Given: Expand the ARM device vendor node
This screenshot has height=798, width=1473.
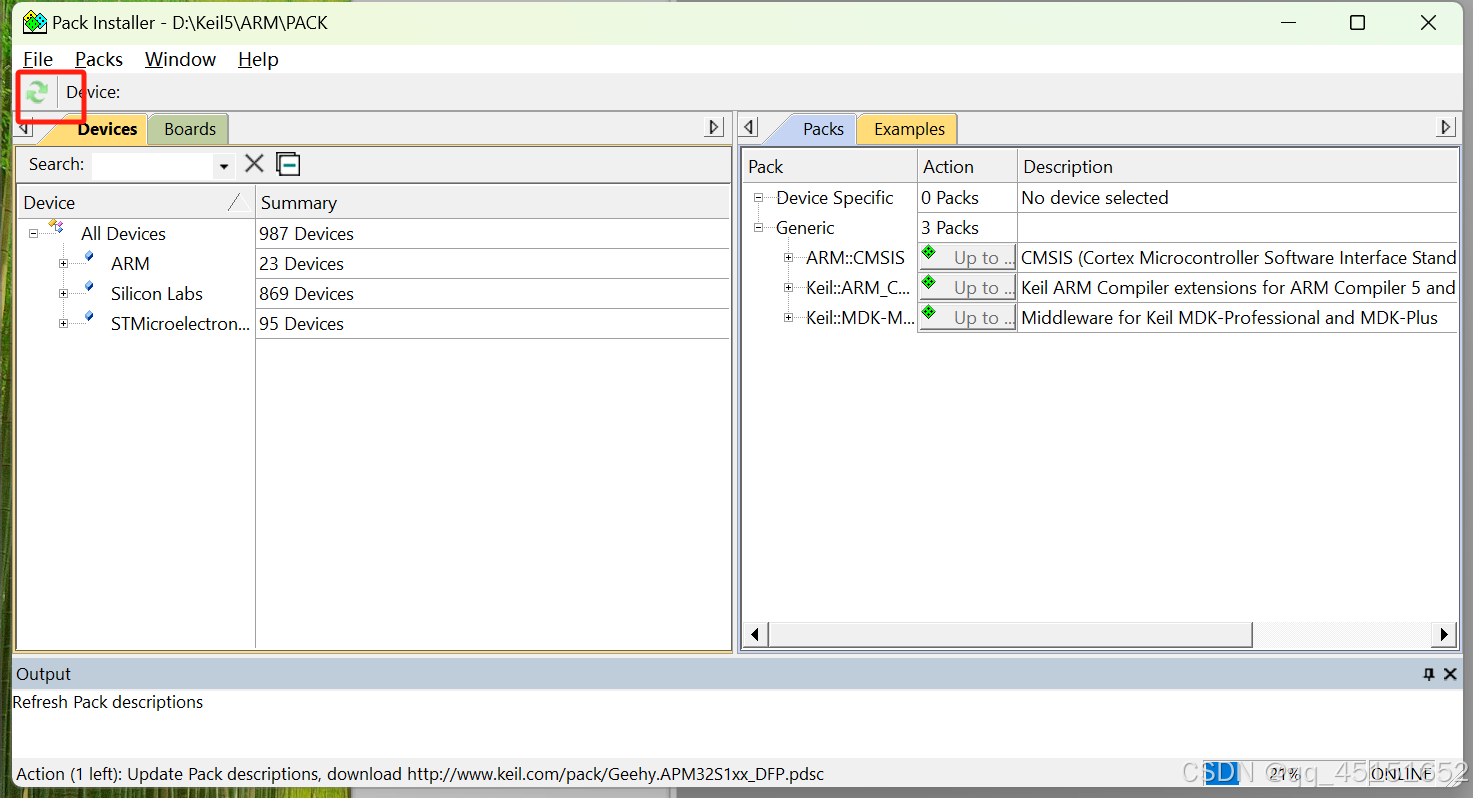Looking at the screenshot, I should coord(63,264).
